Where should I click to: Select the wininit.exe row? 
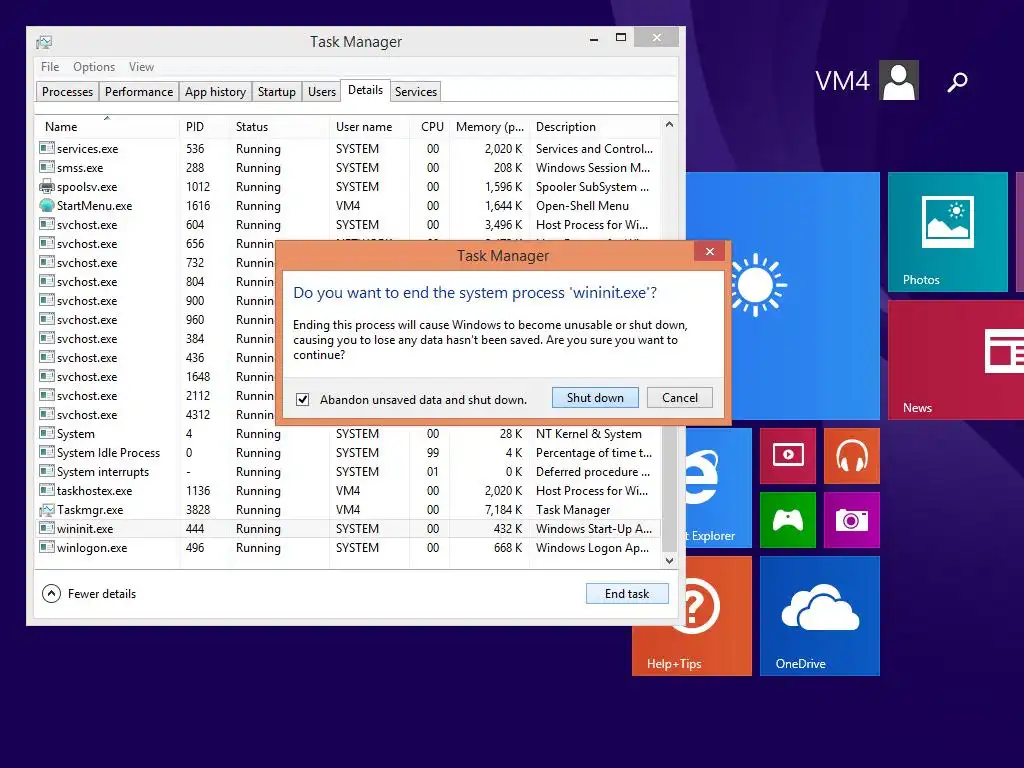tap(348, 528)
